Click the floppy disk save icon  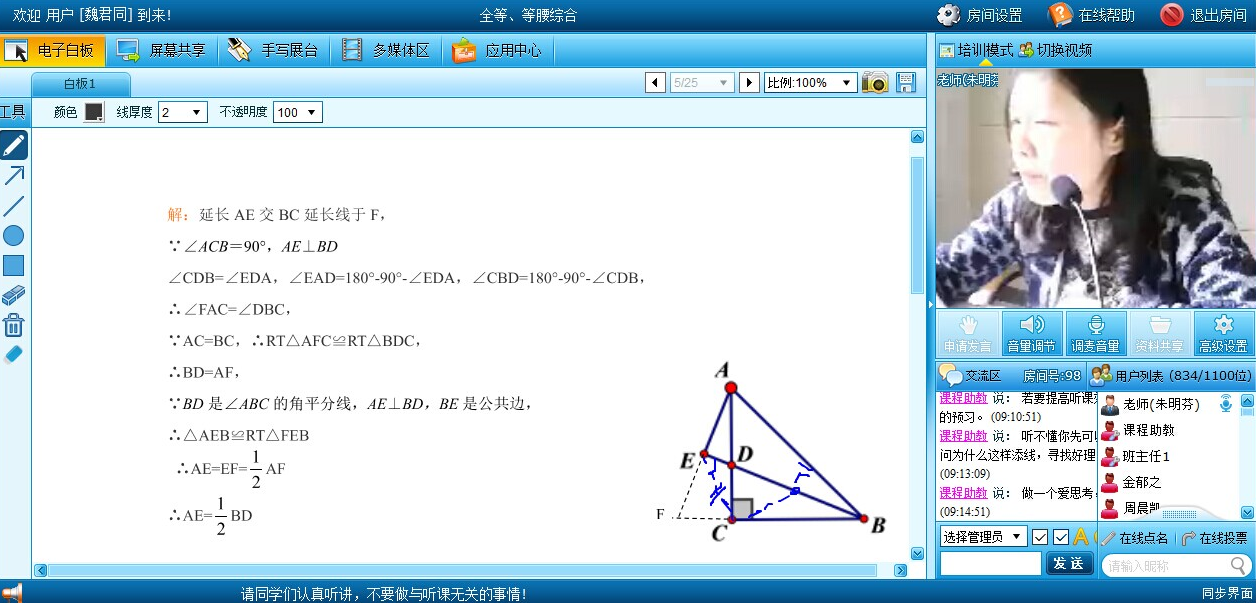pos(906,82)
